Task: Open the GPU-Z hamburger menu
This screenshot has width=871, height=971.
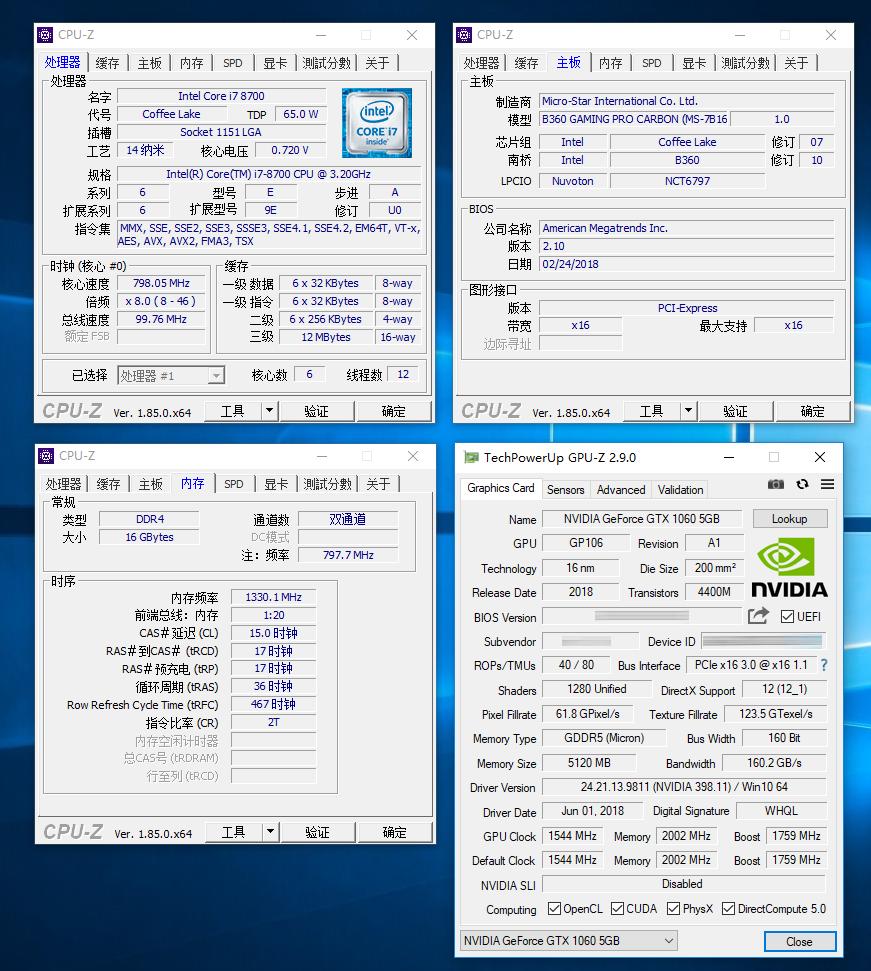Action: [x=826, y=484]
